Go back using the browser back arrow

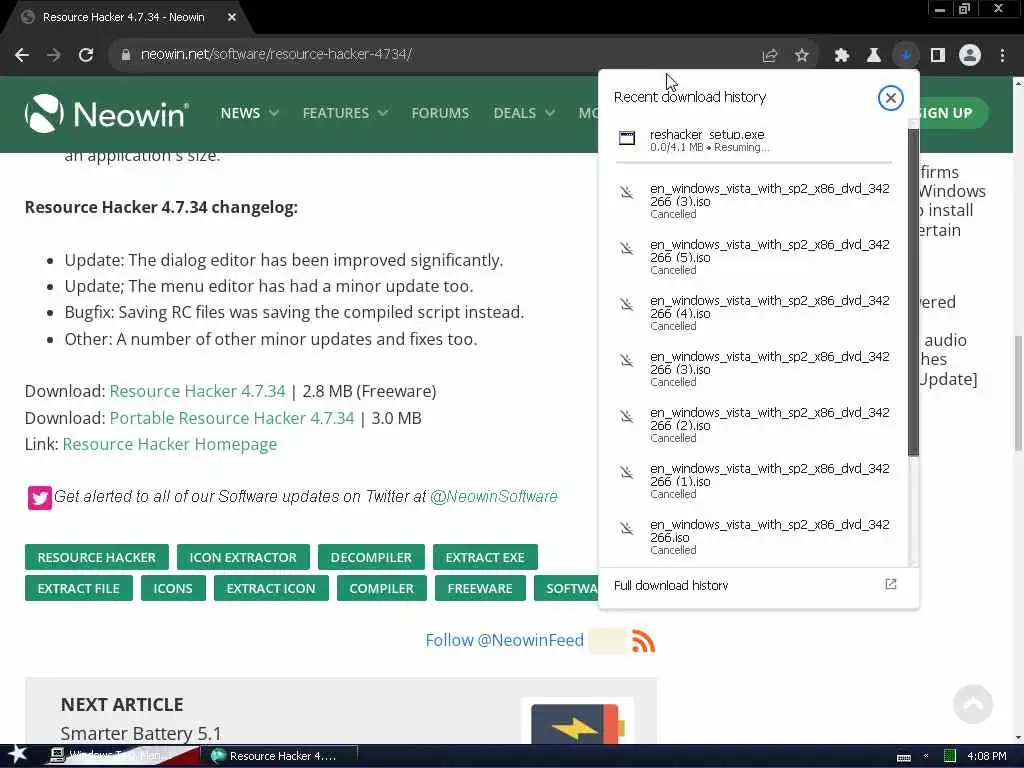pyautogui.click(x=22, y=55)
